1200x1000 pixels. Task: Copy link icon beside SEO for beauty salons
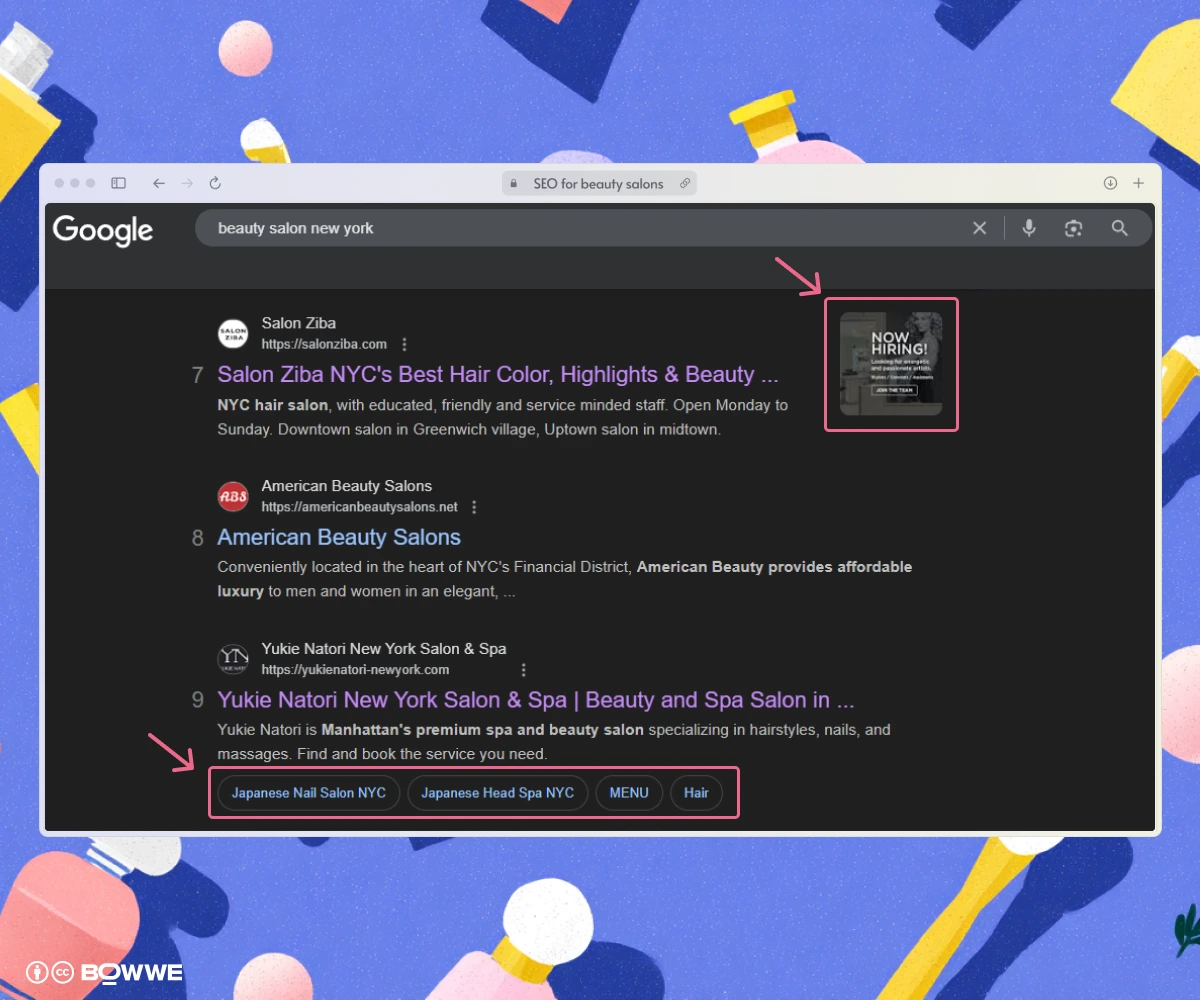coord(685,184)
